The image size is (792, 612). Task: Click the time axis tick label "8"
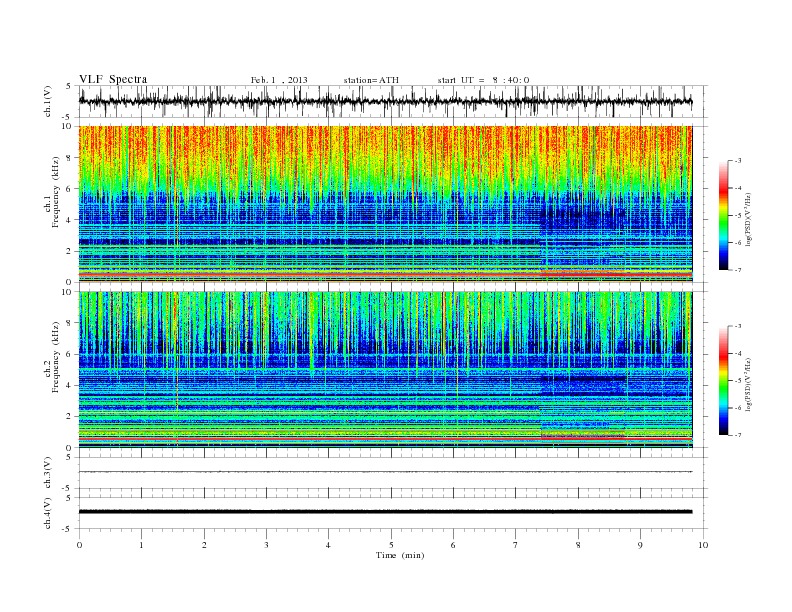point(578,545)
